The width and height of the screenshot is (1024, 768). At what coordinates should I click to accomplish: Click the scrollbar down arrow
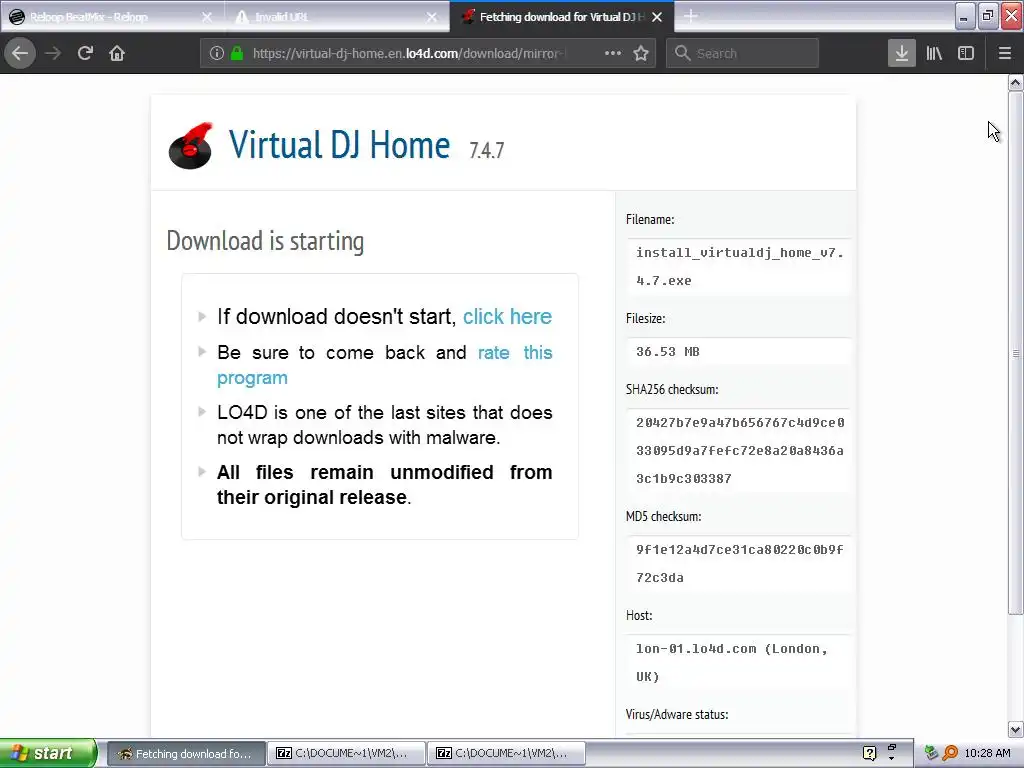1016,729
